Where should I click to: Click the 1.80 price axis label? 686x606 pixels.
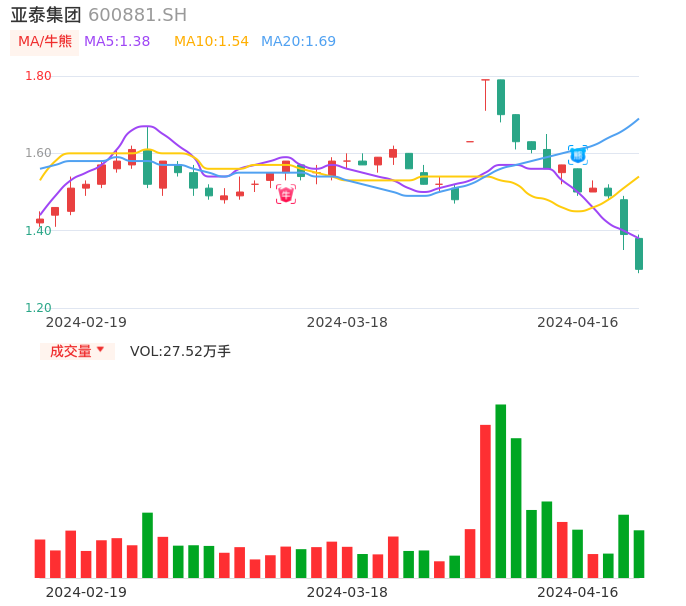click(x=38, y=76)
